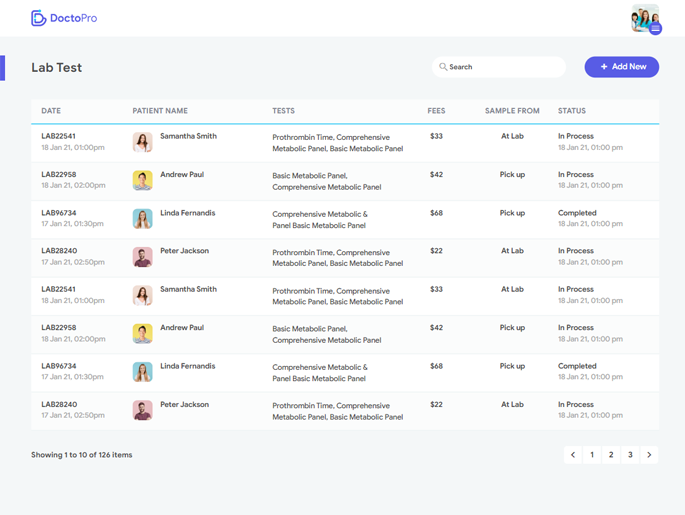Open patient name Peter Jackson in last row
This screenshot has width=685, height=515.
coord(184,404)
